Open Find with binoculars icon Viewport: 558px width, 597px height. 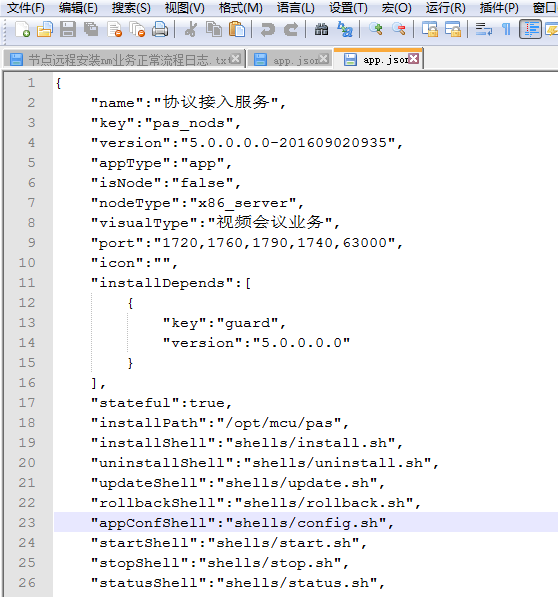[x=321, y=29]
